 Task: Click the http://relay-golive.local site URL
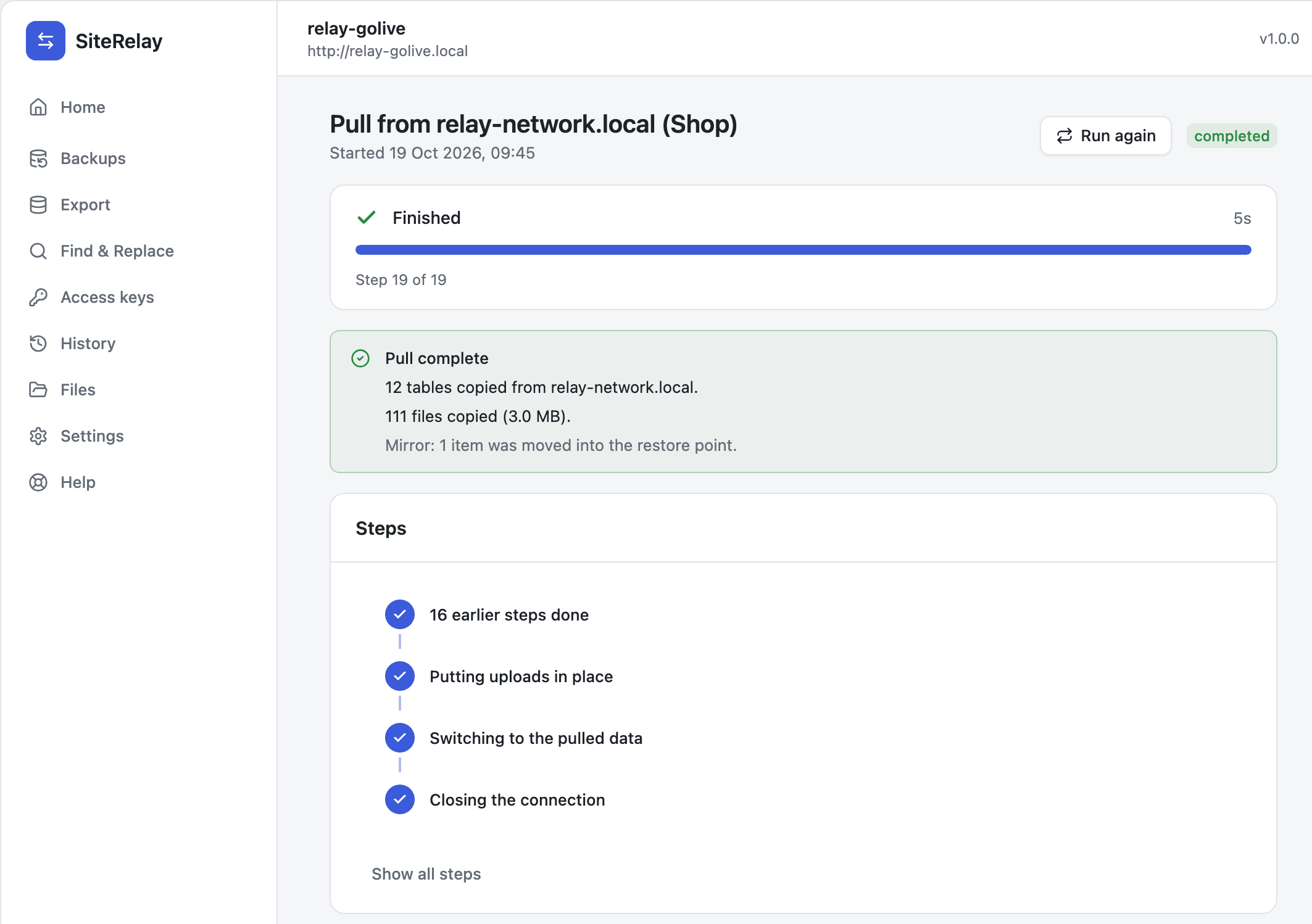tap(388, 51)
